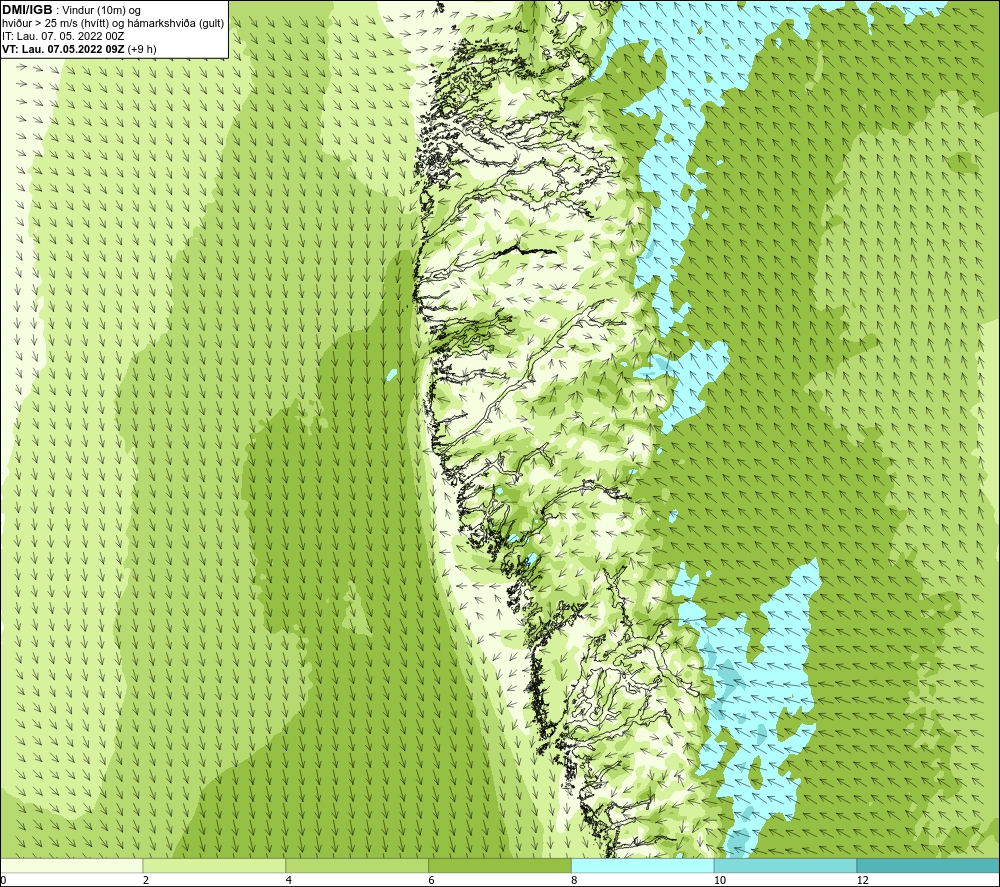Select the 'VT: Lau. 07.05.2022 09Z' valid time line
The height and width of the screenshot is (887, 1000).
click(79, 49)
